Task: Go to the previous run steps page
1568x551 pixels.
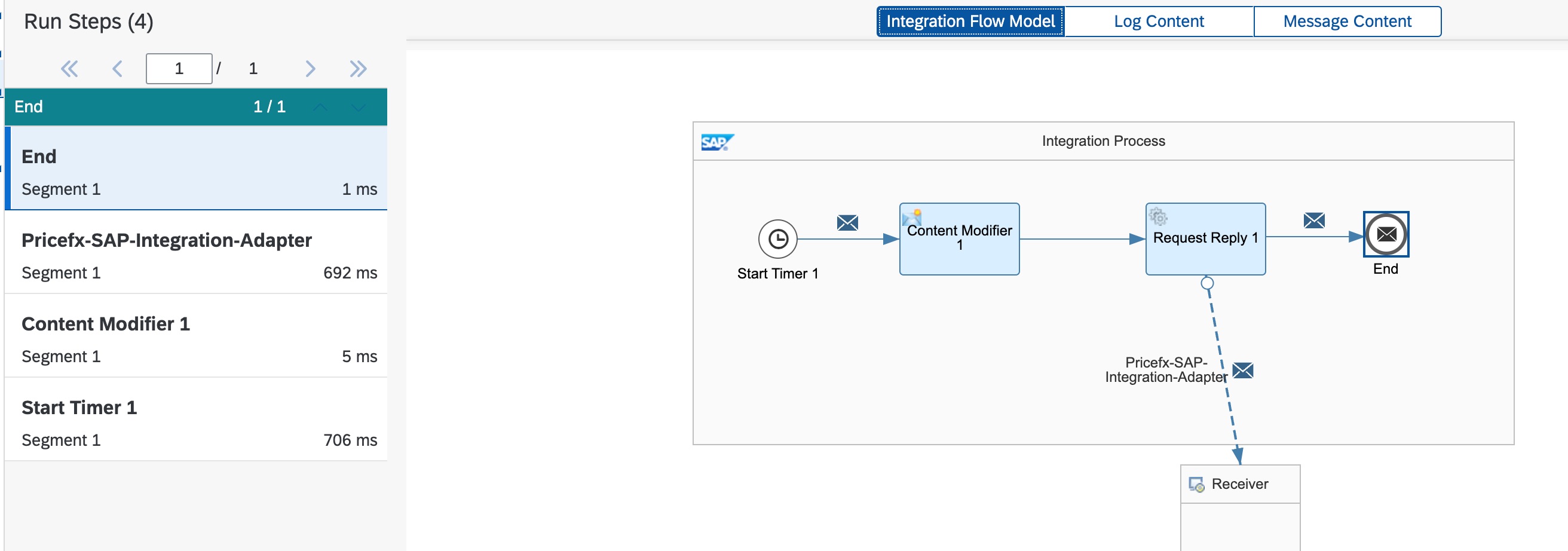Action: (x=118, y=69)
